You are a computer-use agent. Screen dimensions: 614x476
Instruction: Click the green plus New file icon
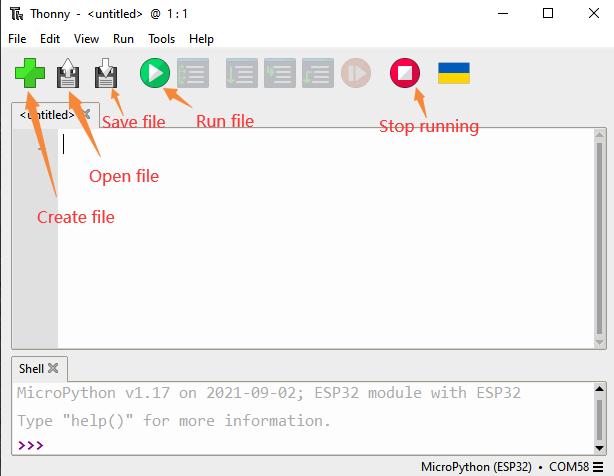[30, 73]
